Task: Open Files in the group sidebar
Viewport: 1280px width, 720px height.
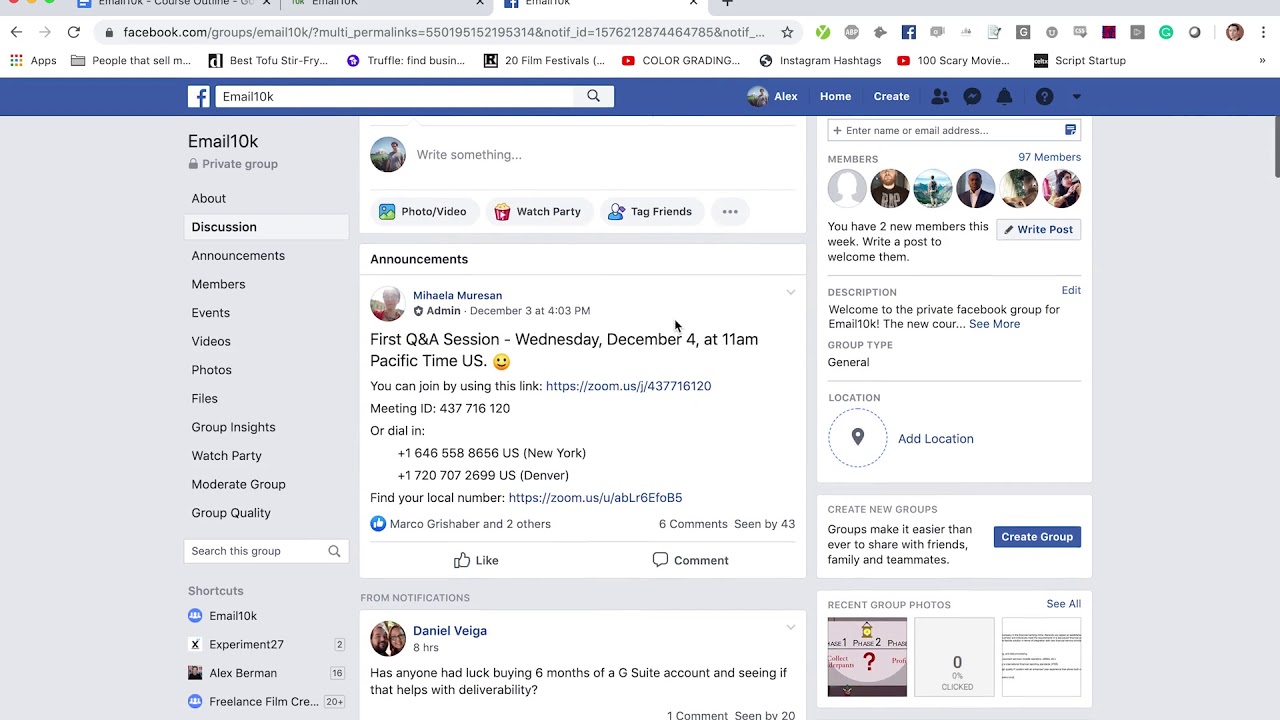Action: [204, 398]
